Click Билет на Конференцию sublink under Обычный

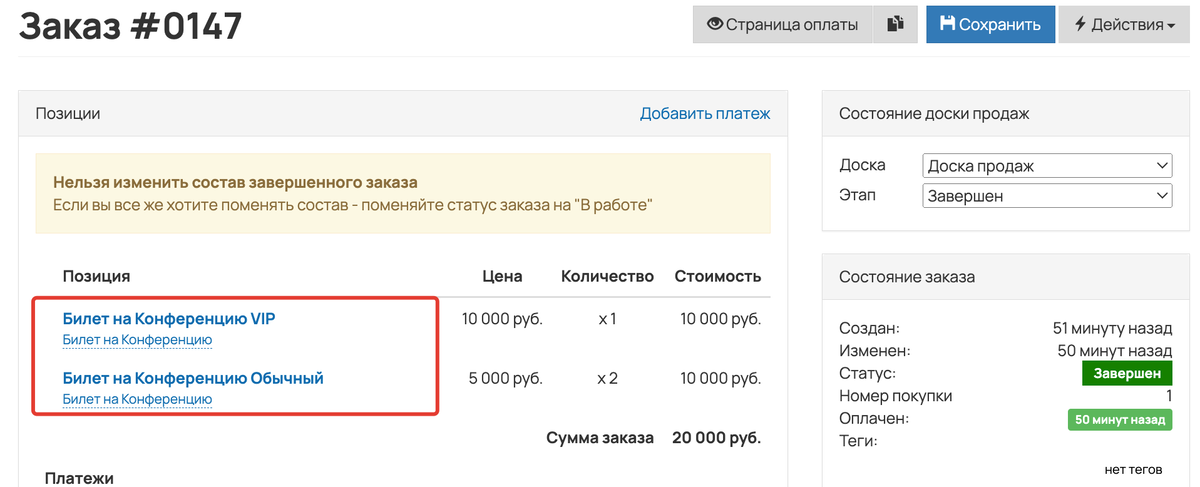137,400
